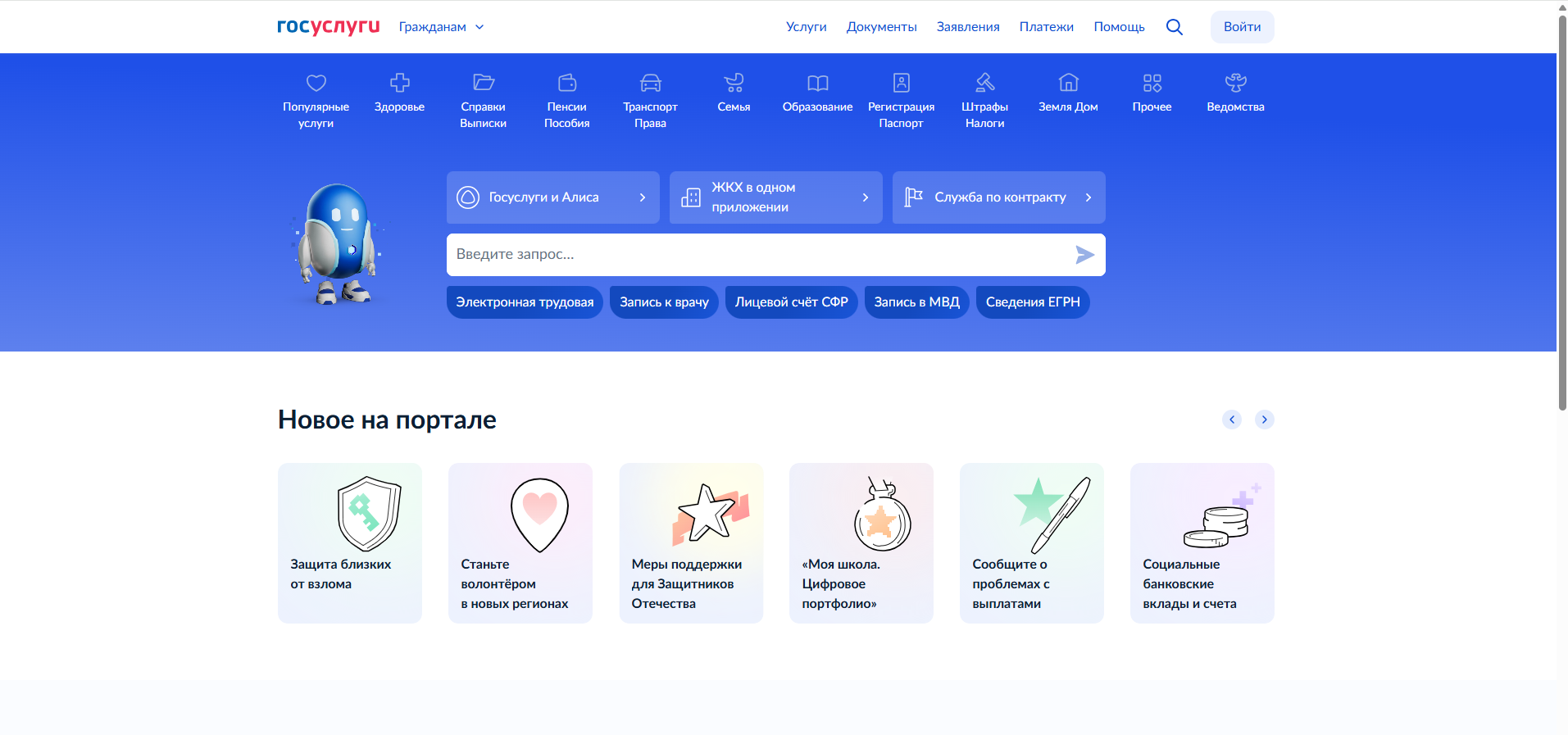Click the robot assistant mascot

click(x=337, y=244)
